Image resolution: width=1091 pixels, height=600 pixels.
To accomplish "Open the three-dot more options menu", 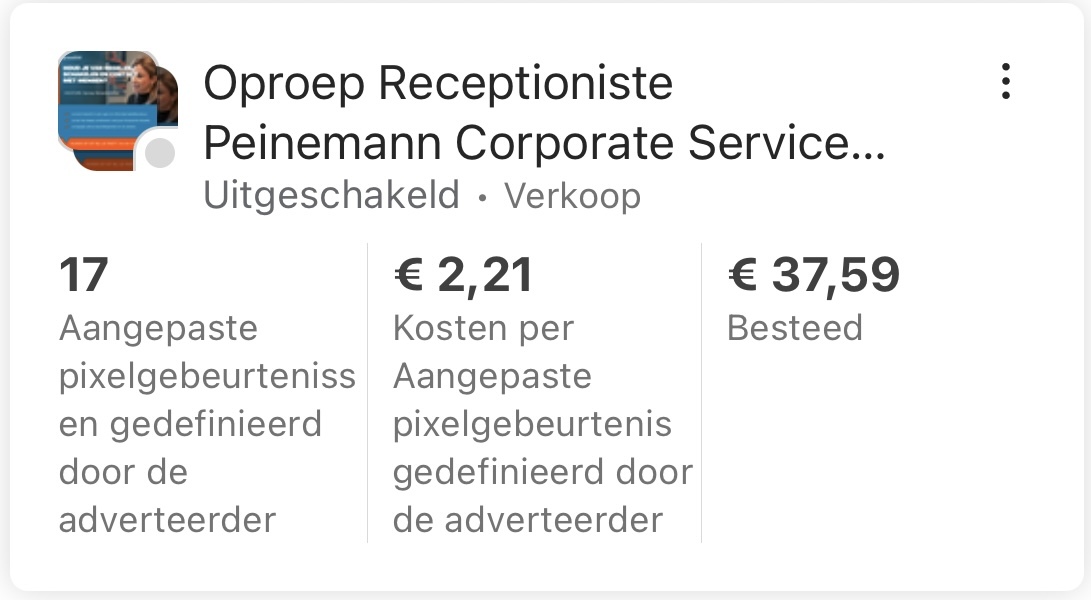I will point(1006,82).
